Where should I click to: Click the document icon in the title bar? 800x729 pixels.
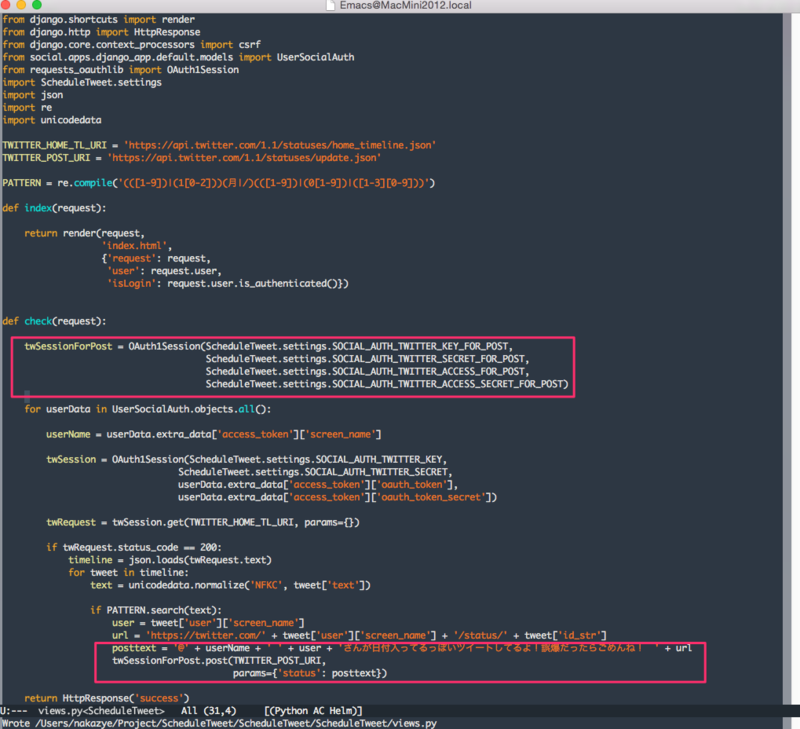[x=331, y=6]
